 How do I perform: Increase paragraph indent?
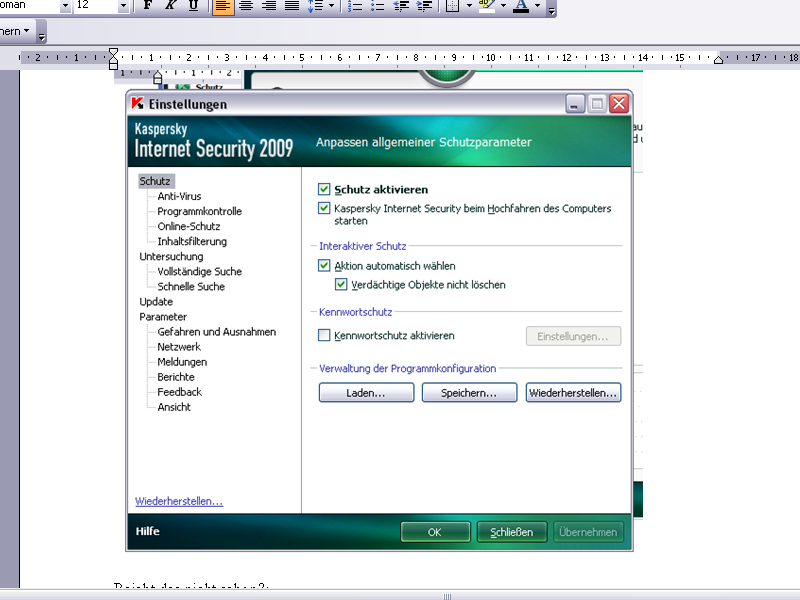(424, 6)
